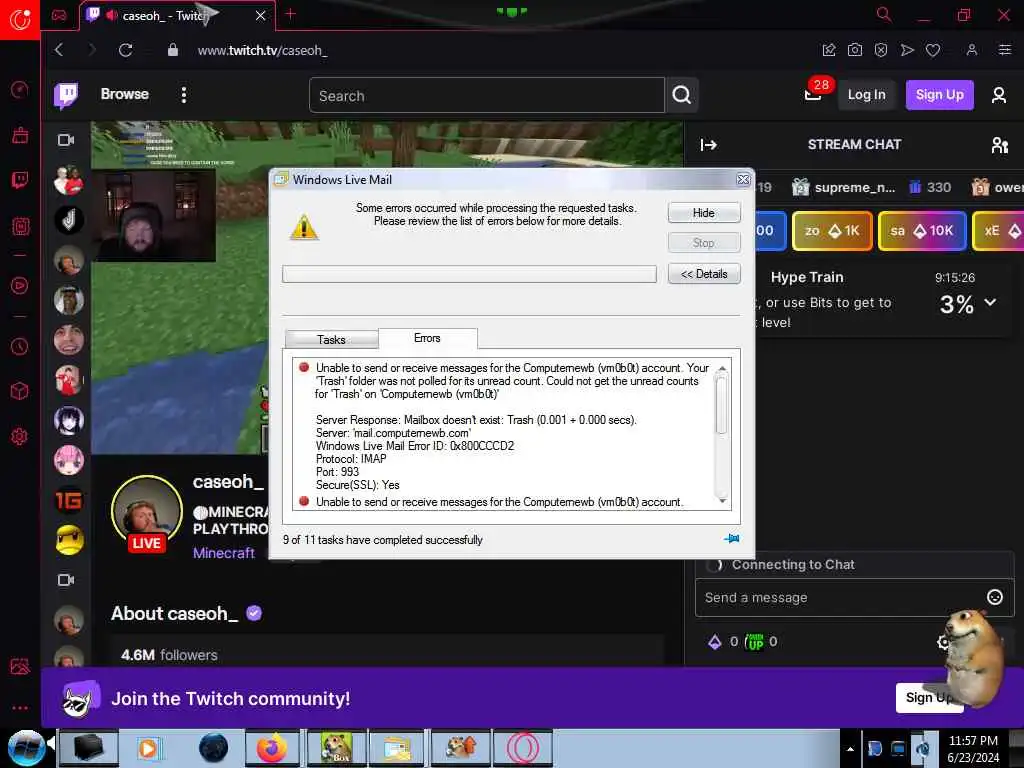Open Firefox from the taskbar
The height and width of the screenshot is (768, 1024).
point(272,748)
